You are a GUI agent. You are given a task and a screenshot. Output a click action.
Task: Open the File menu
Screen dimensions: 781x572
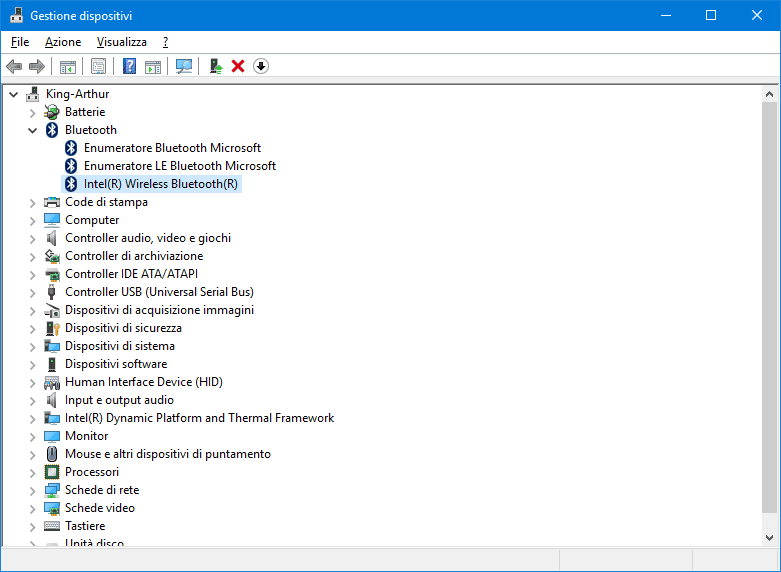(20, 42)
